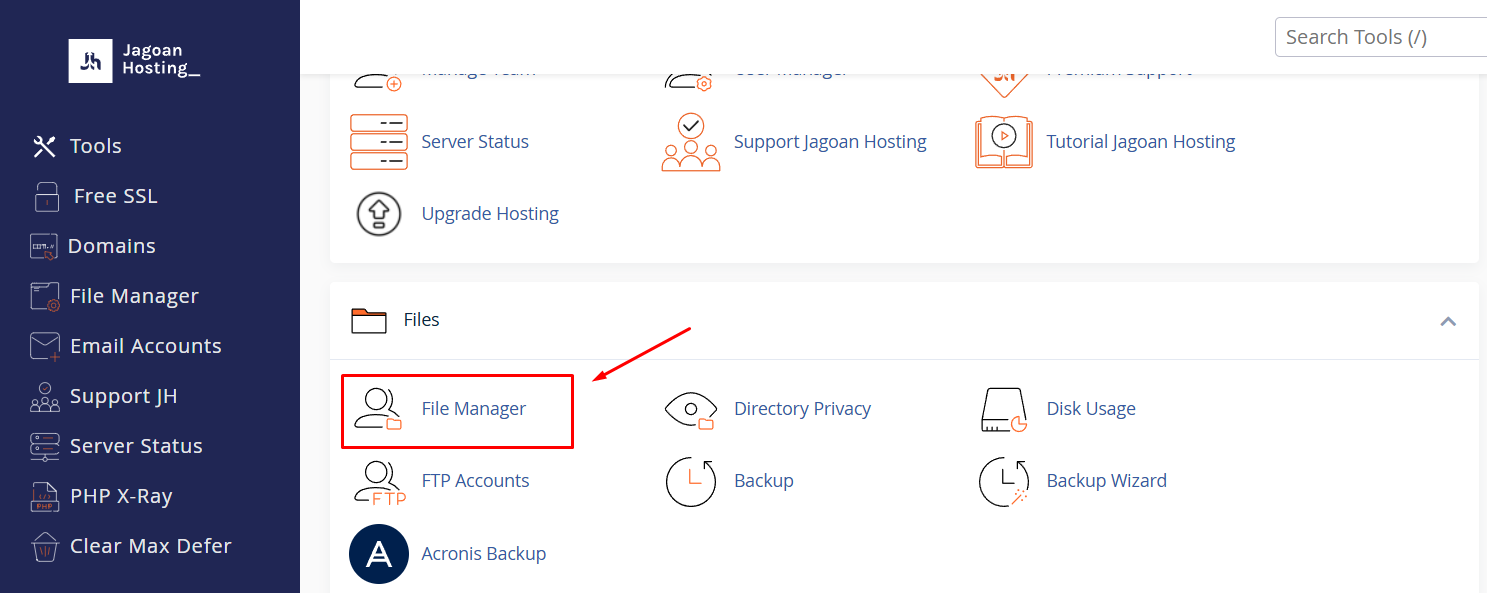Open the Disk Usage drive icon
The image size is (1487, 593).
click(x=1004, y=410)
